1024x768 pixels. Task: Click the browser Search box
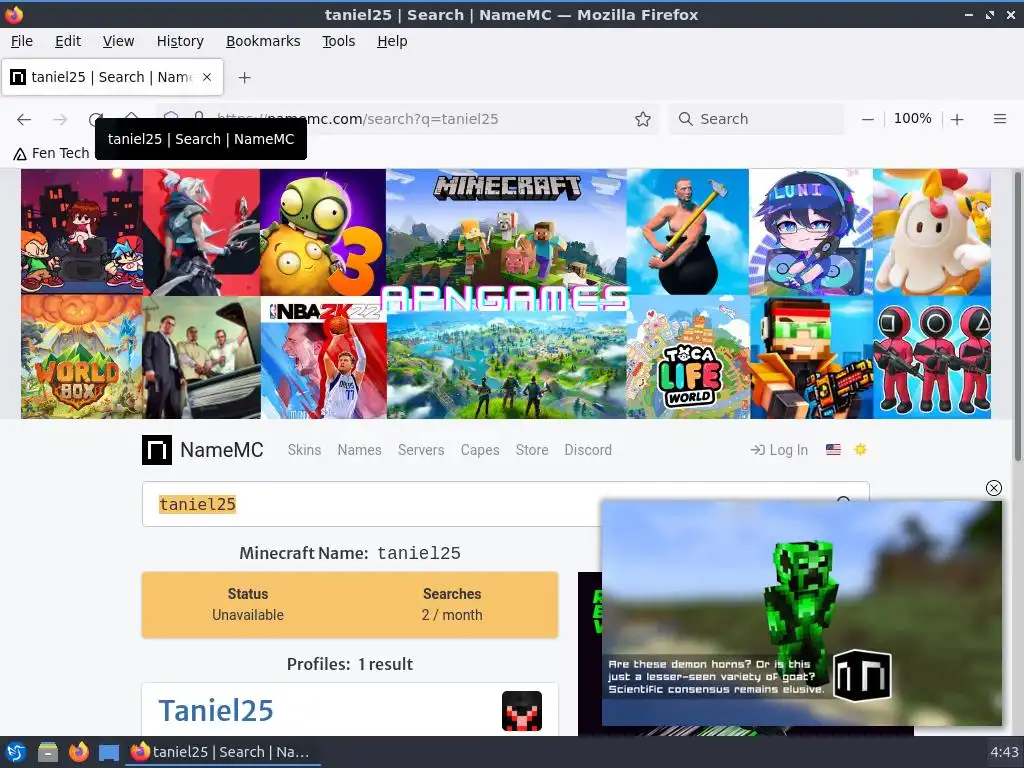pyautogui.click(x=756, y=119)
